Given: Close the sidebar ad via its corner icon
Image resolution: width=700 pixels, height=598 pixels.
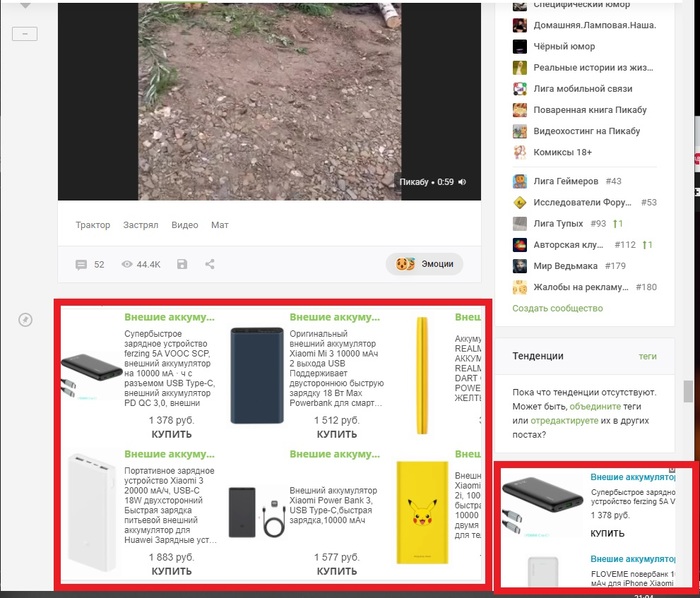Looking at the screenshot, I should pos(671,469).
